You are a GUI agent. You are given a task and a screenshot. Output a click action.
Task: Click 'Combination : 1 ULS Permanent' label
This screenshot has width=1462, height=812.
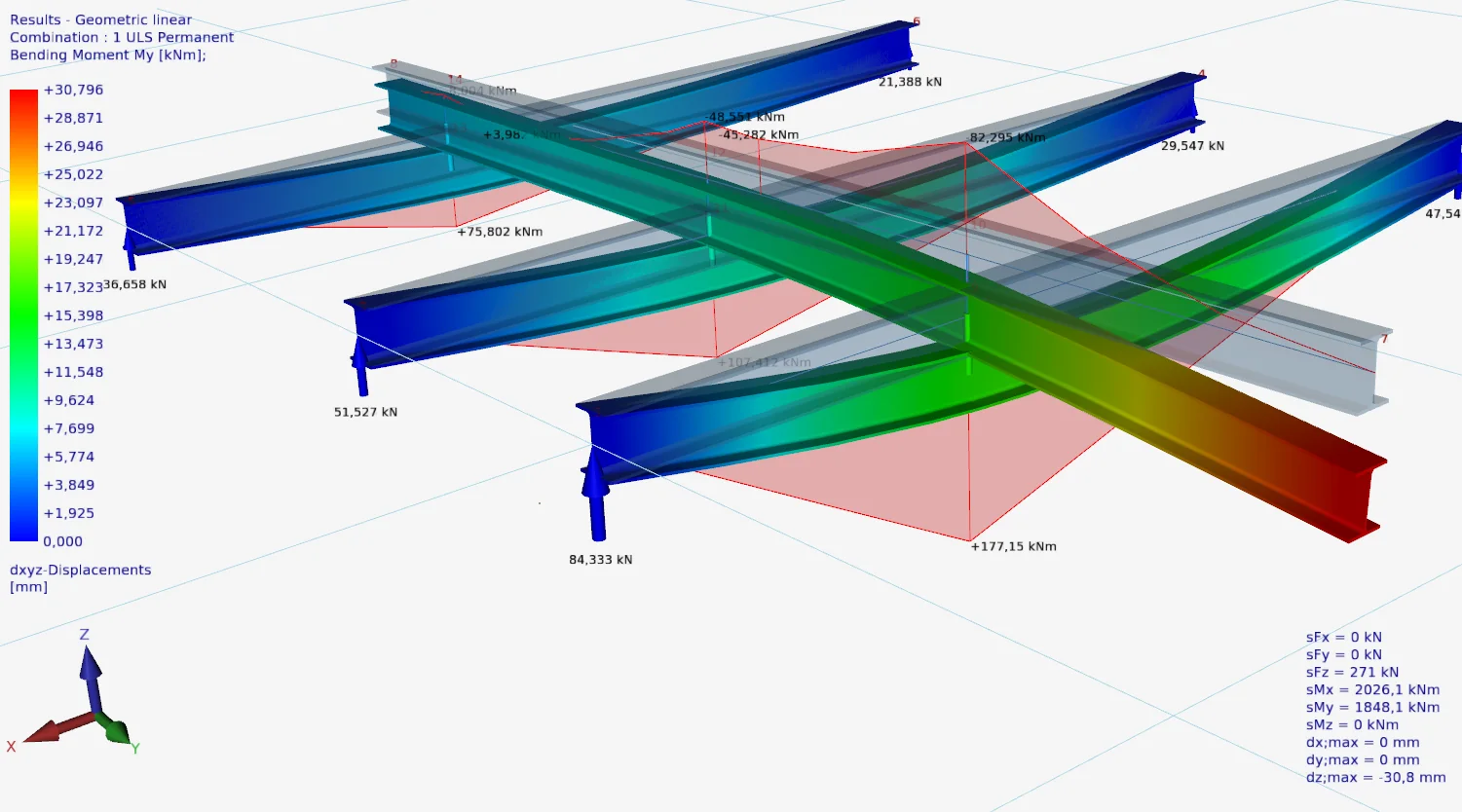click(122, 37)
